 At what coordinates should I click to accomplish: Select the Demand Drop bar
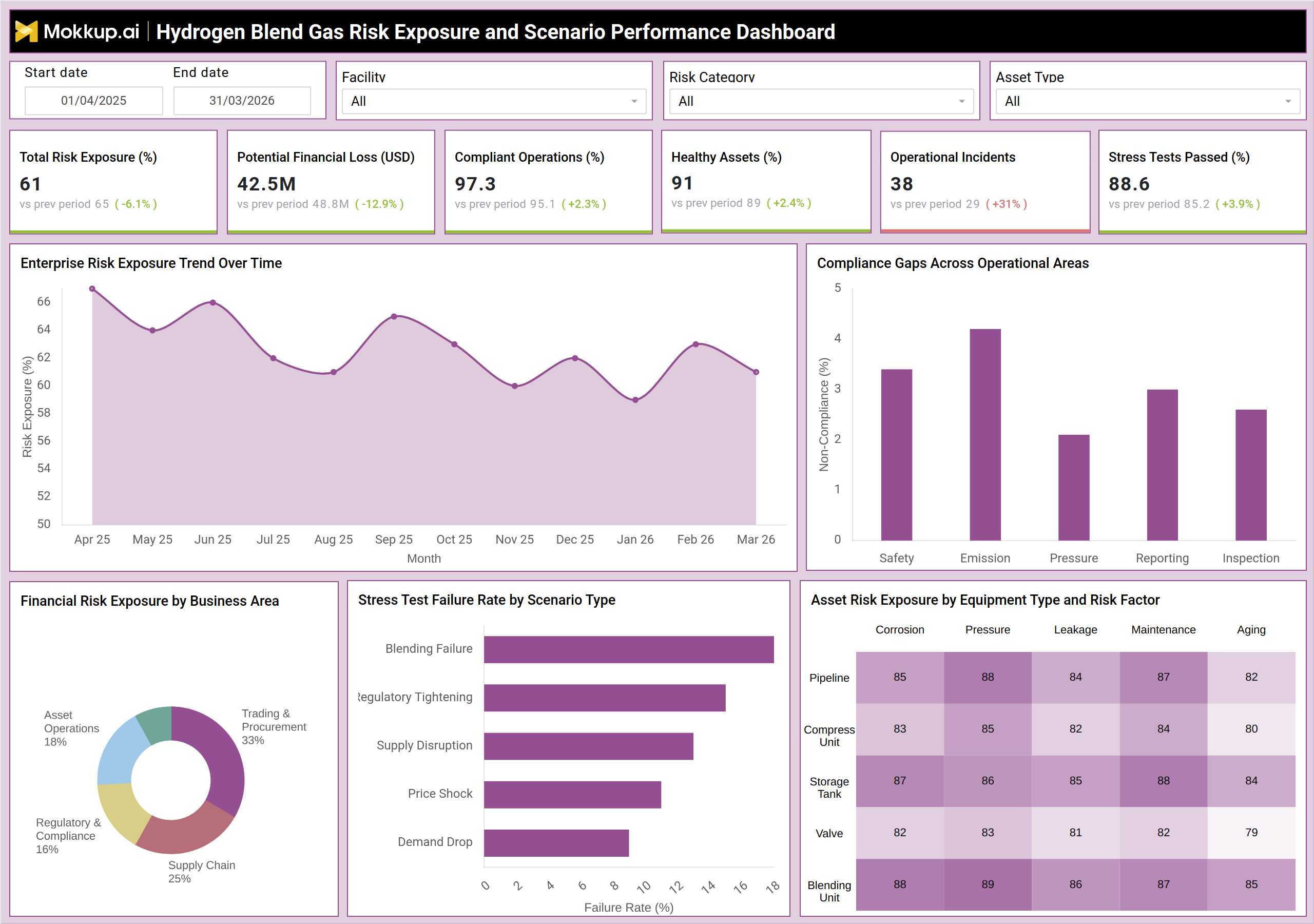coord(556,843)
